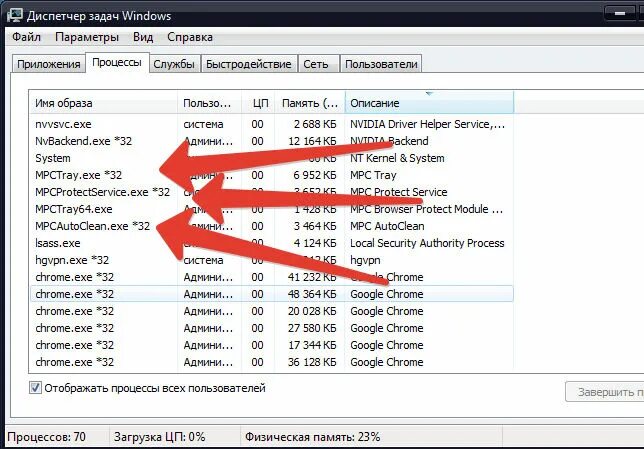
Task: Select chrome.exe row using 20 028 КБ
Action: tap(271, 311)
